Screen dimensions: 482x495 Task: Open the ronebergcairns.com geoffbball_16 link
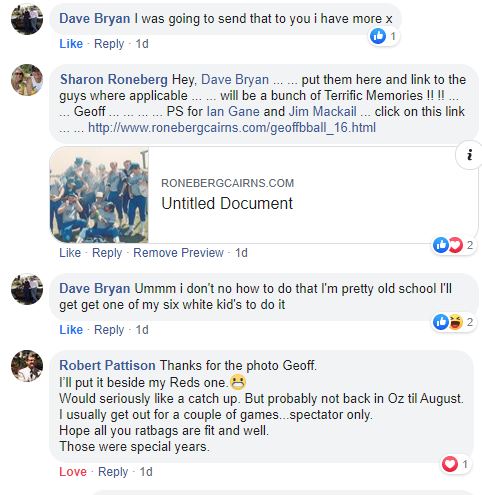tap(232, 127)
